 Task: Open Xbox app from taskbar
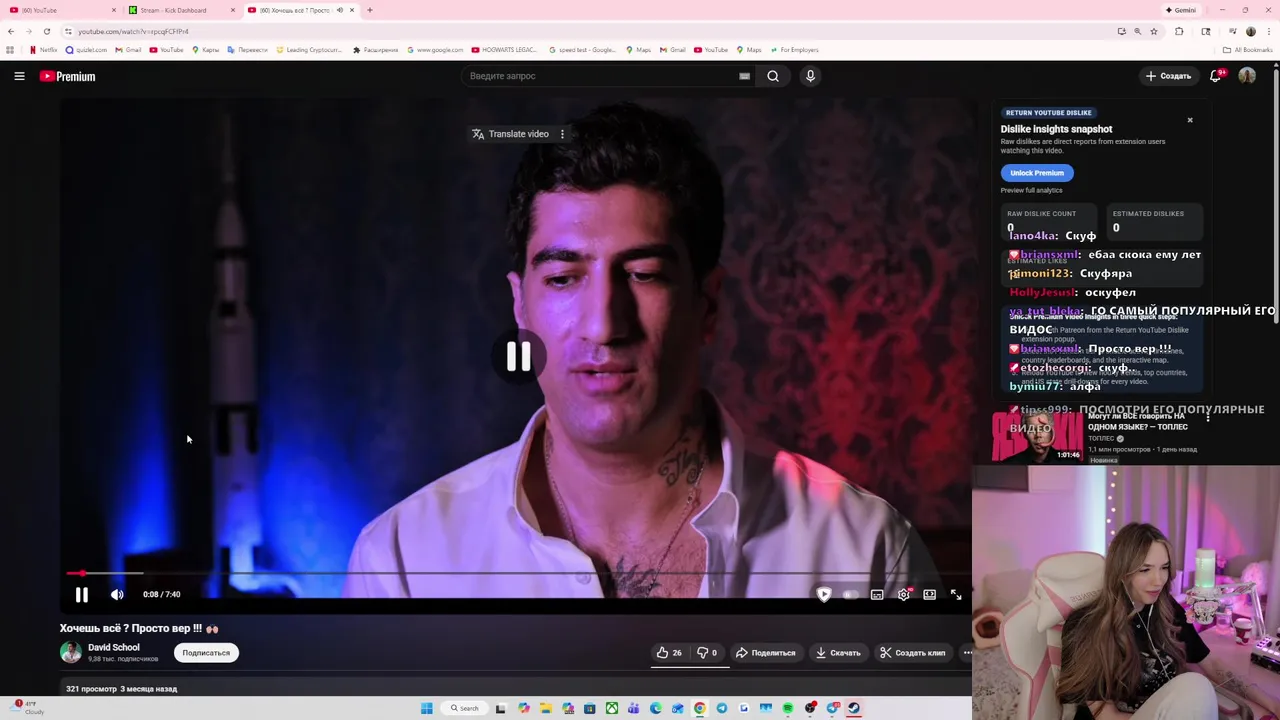tap(611, 708)
